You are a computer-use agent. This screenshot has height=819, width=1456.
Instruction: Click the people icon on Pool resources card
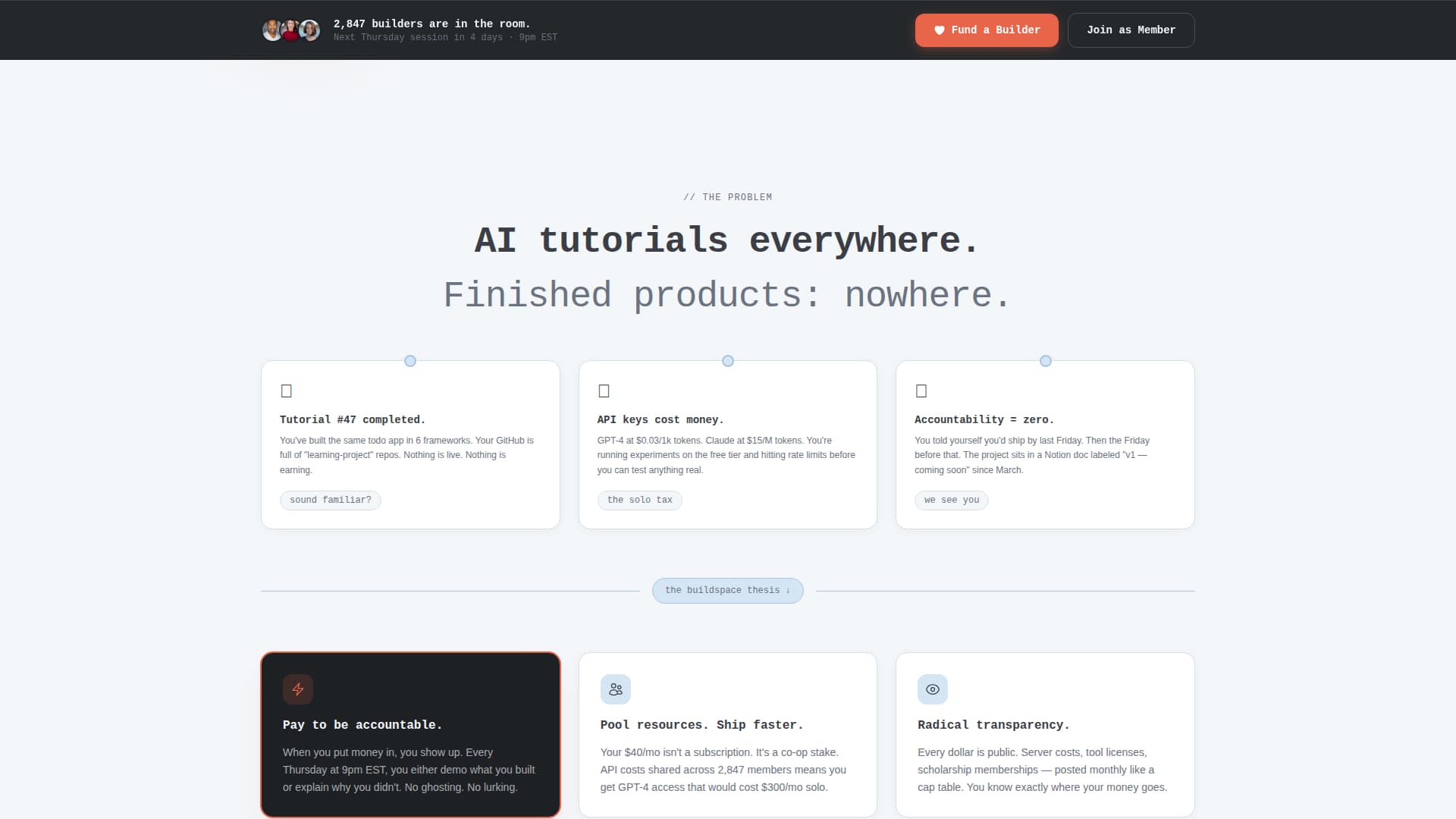tap(615, 689)
